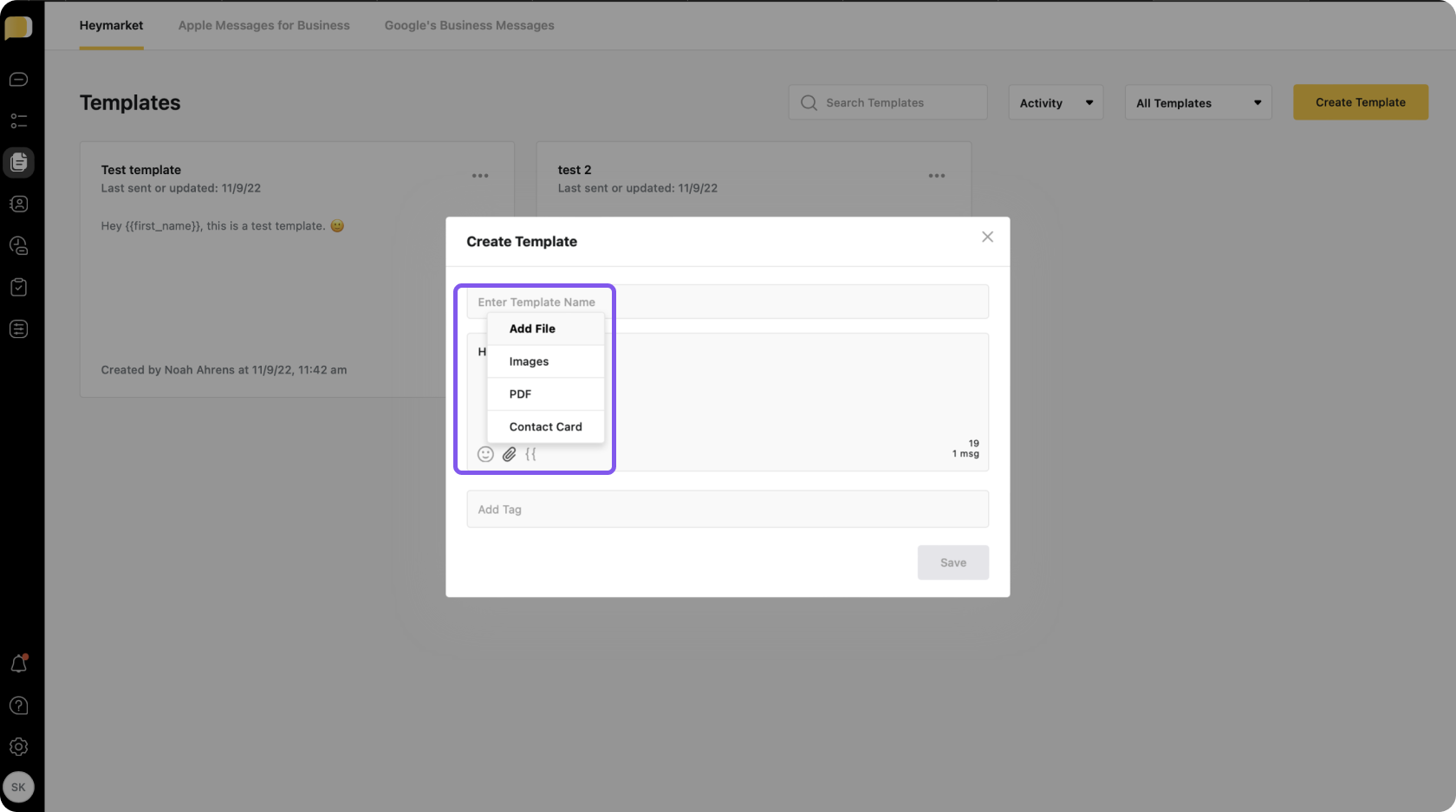Open the chat inbox sidebar icon
The image size is (1456, 812).
(x=18, y=80)
